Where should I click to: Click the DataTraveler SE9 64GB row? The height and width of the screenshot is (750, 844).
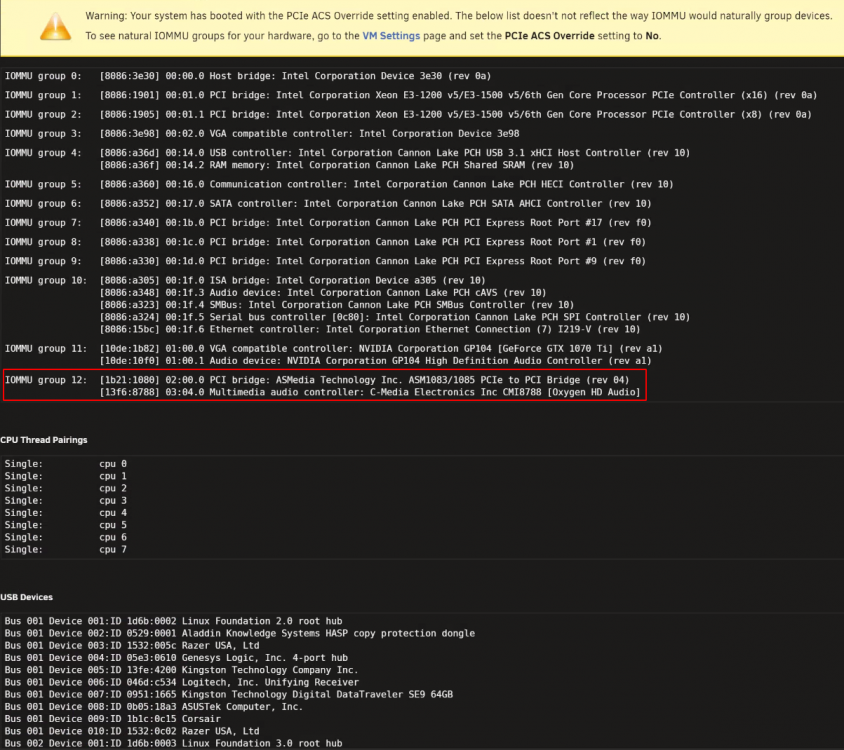pyautogui.click(x=229, y=695)
